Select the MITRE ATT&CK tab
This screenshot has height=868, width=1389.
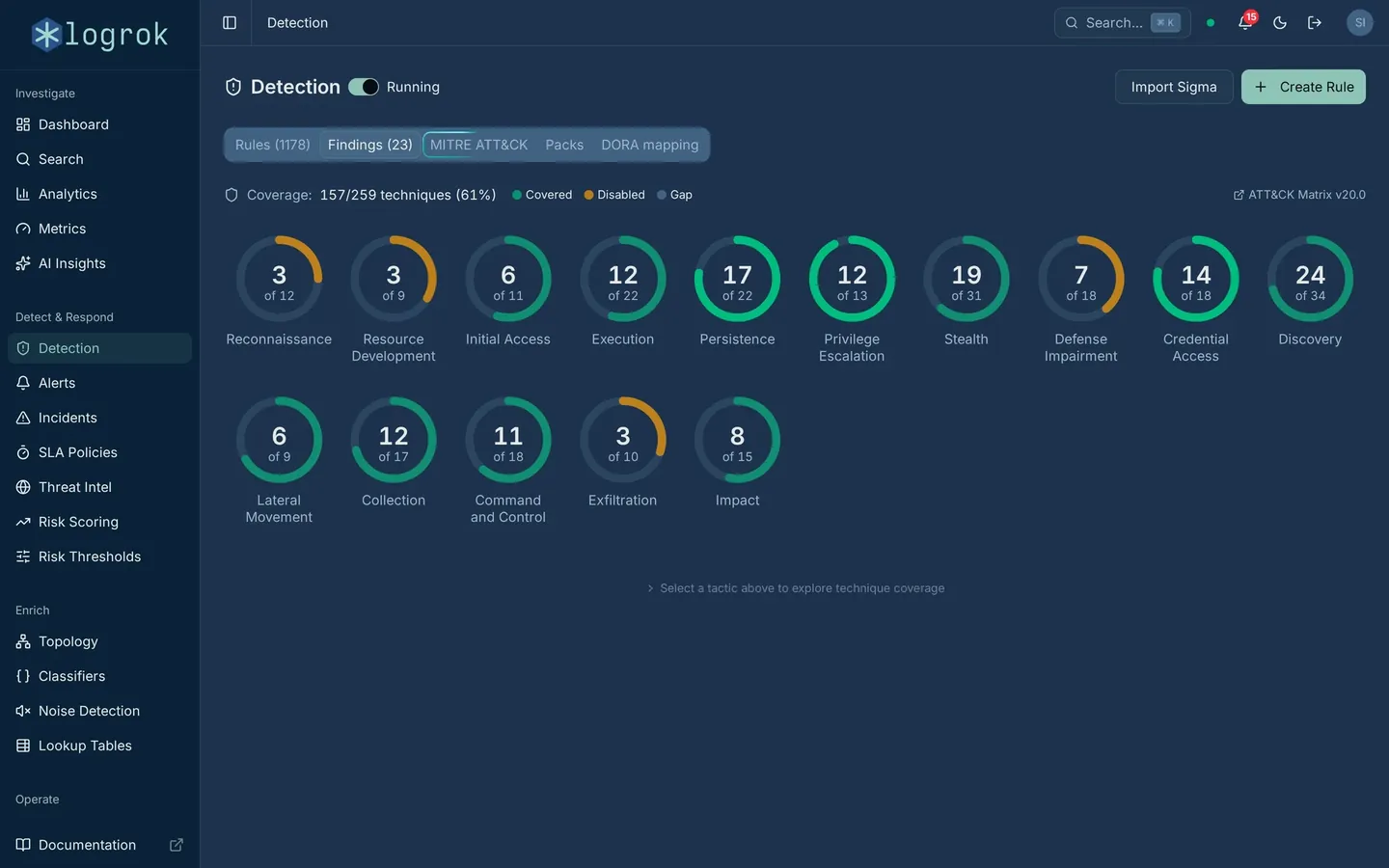point(478,145)
